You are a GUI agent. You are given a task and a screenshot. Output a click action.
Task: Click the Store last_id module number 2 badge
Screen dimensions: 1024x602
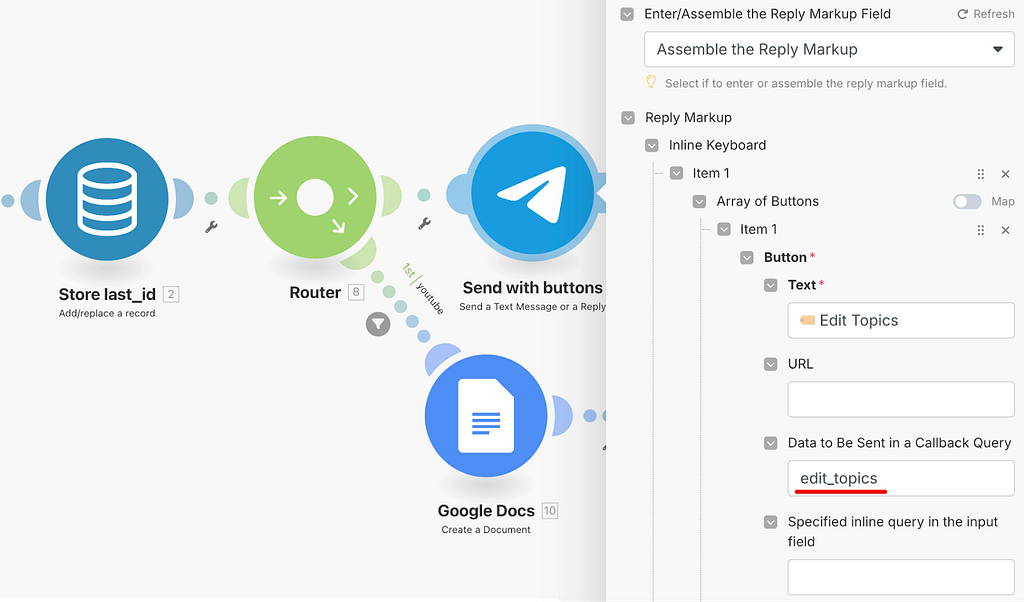[171, 294]
